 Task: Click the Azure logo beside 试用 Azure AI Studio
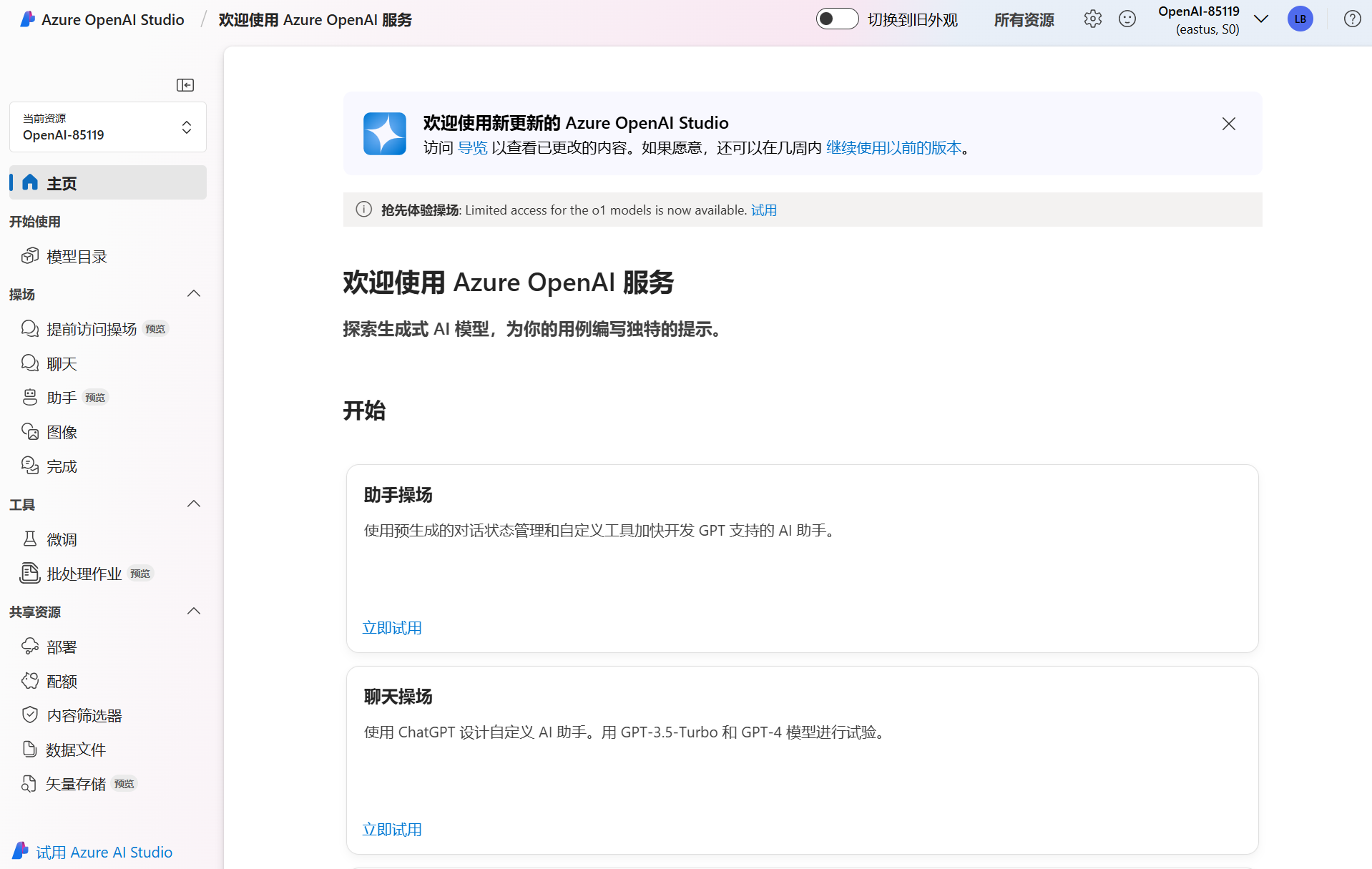tap(20, 851)
